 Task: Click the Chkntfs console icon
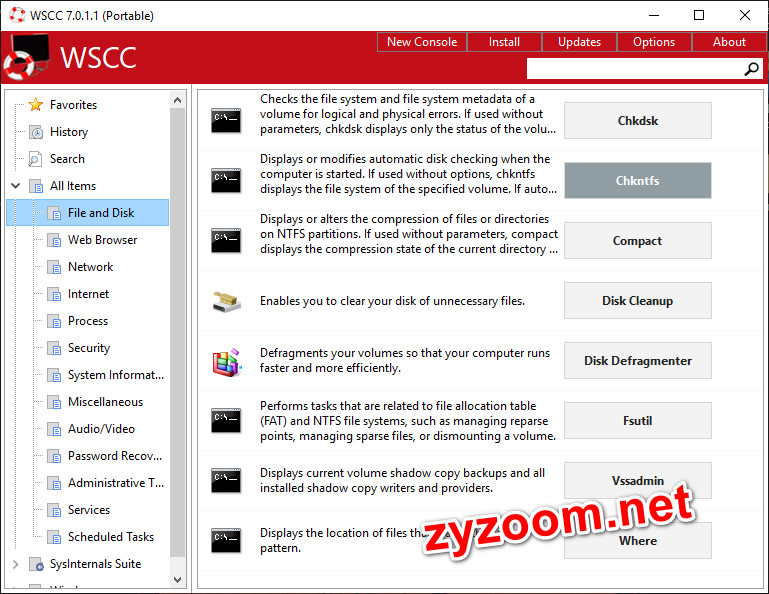226,181
